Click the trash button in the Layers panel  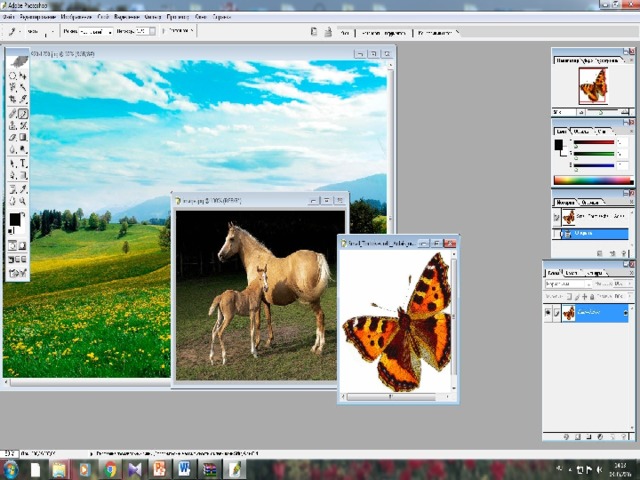point(623,436)
